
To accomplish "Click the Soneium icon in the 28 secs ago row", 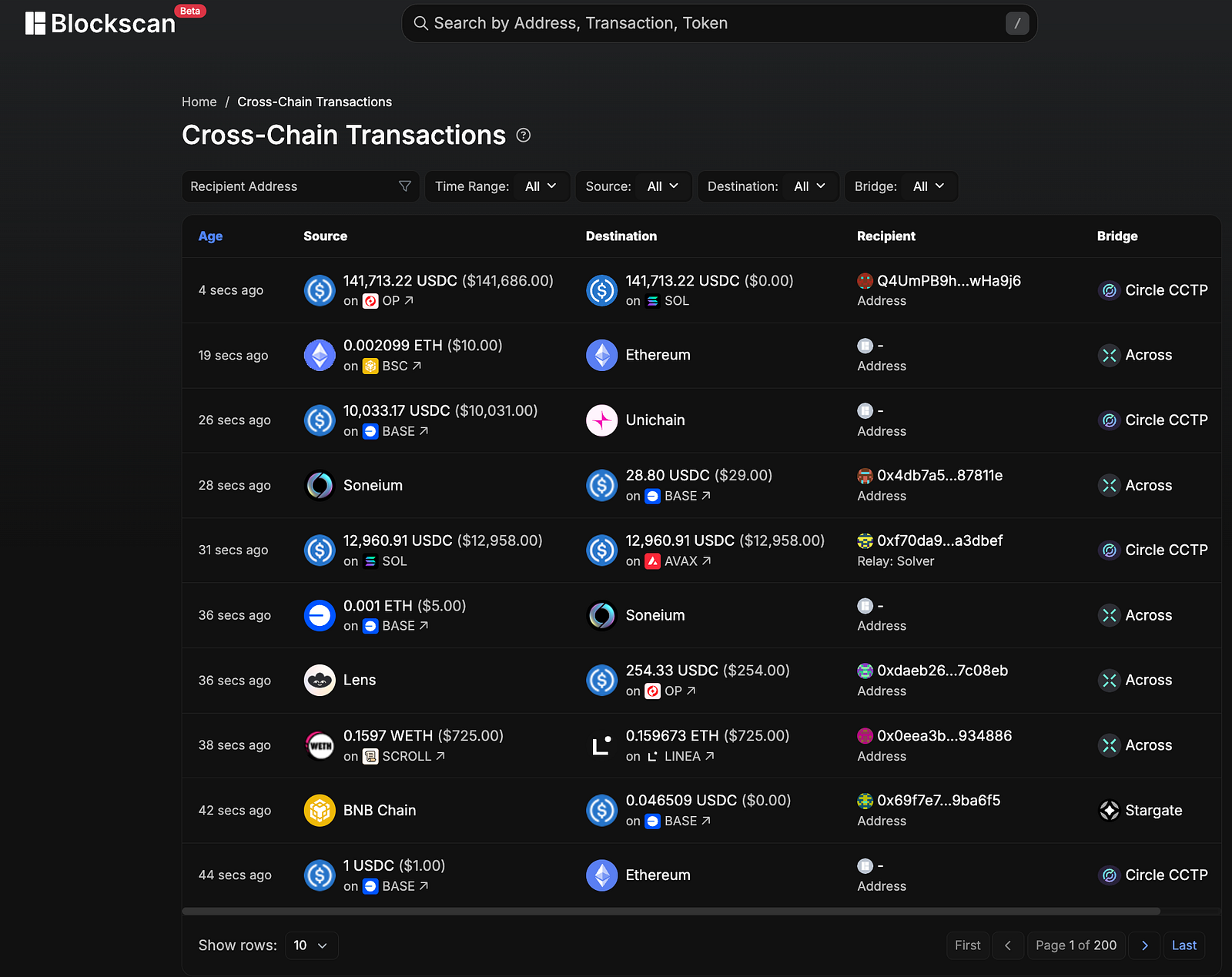I will (320, 486).
